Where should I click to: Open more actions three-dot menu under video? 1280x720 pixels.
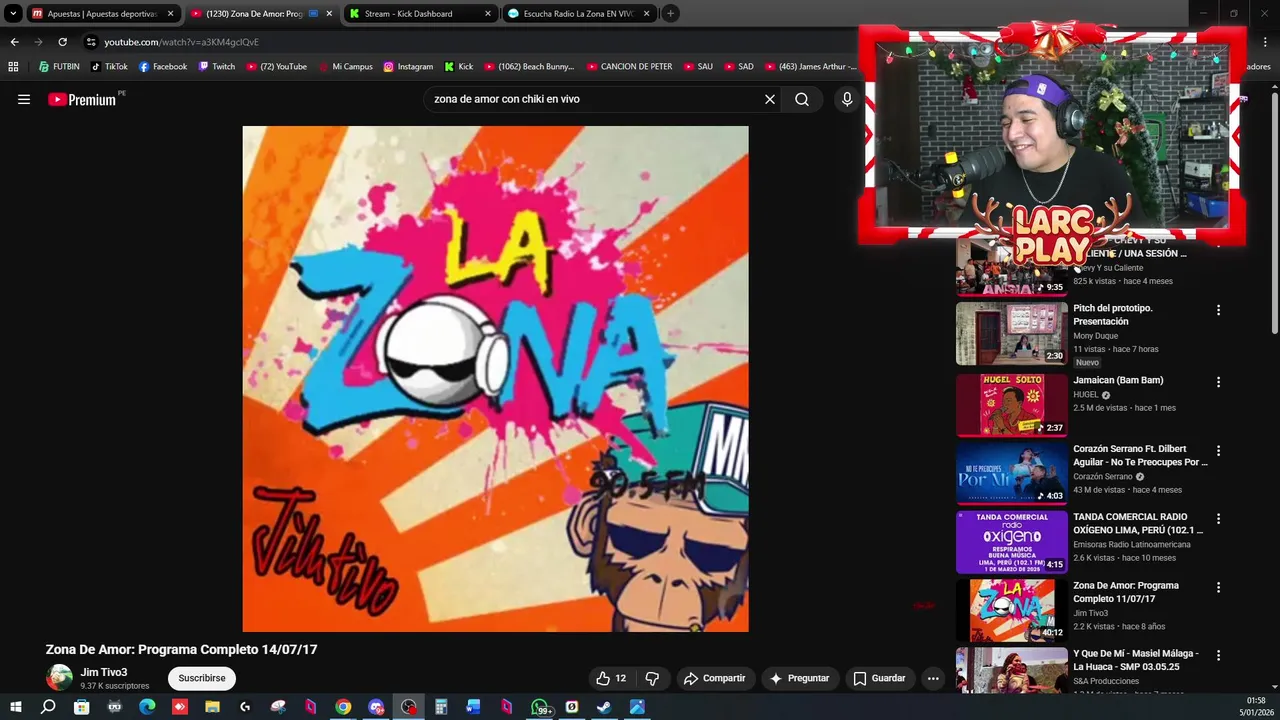pos(933,678)
